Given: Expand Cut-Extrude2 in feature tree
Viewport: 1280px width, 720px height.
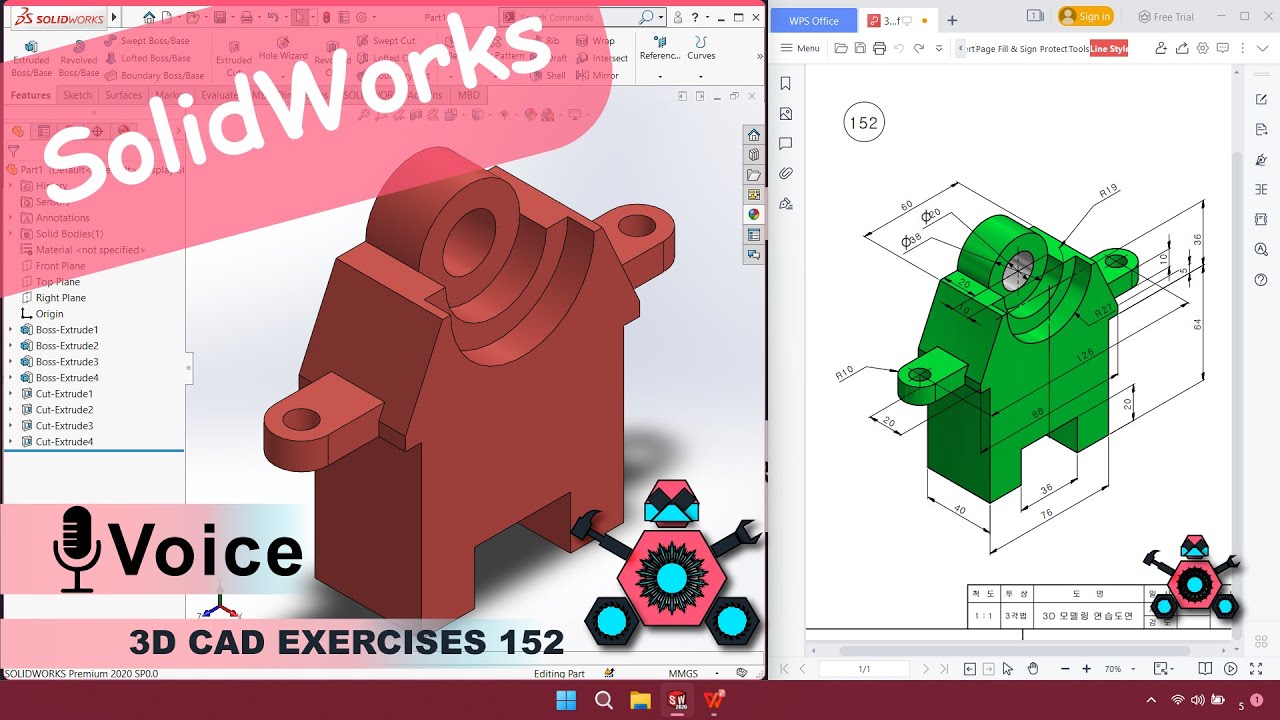Looking at the screenshot, I should click(x=11, y=409).
